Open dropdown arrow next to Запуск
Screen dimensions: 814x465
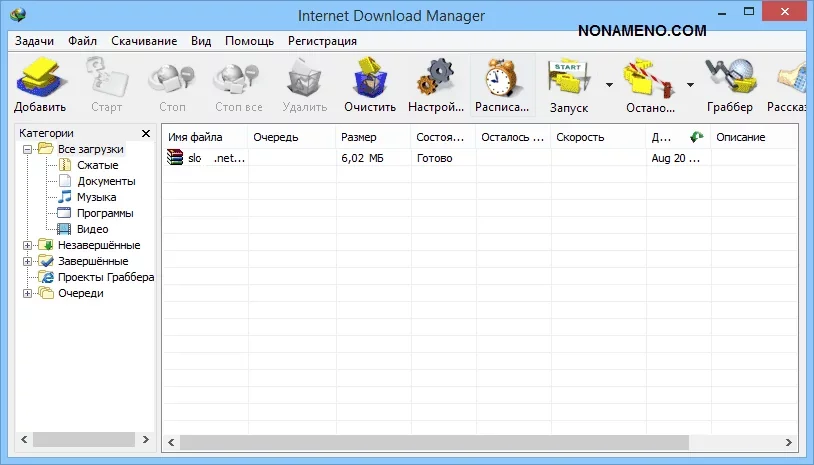point(609,85)
